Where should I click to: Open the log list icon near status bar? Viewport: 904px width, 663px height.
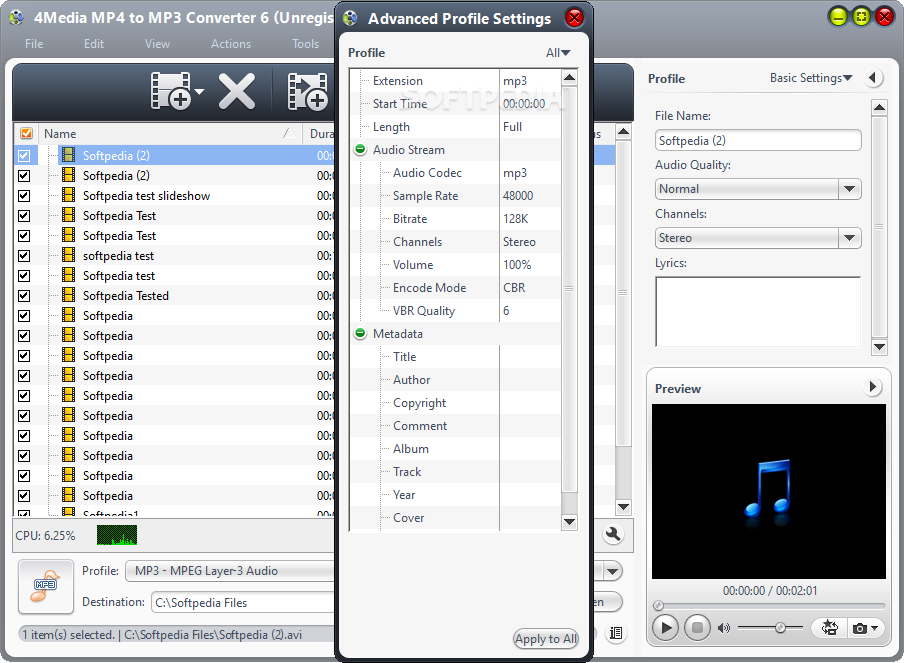(616, 633)
